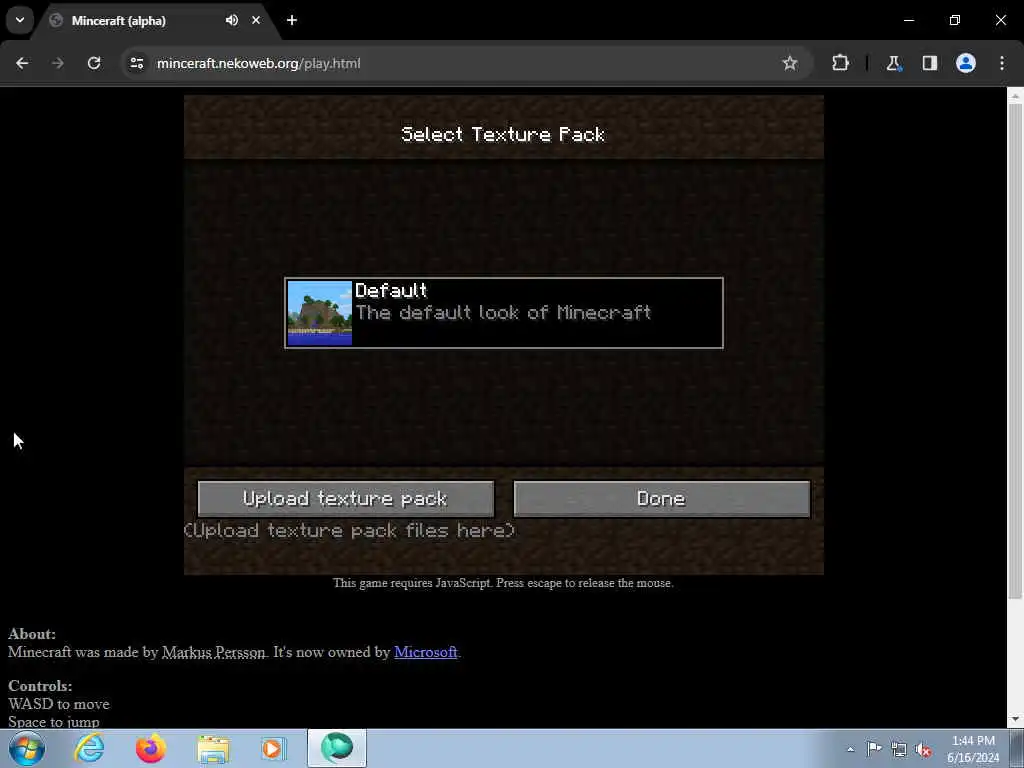Open the Chrome profile avatar
This screenshot has width=1024, height=768.
pyautogui.click(x=965, y=63)
